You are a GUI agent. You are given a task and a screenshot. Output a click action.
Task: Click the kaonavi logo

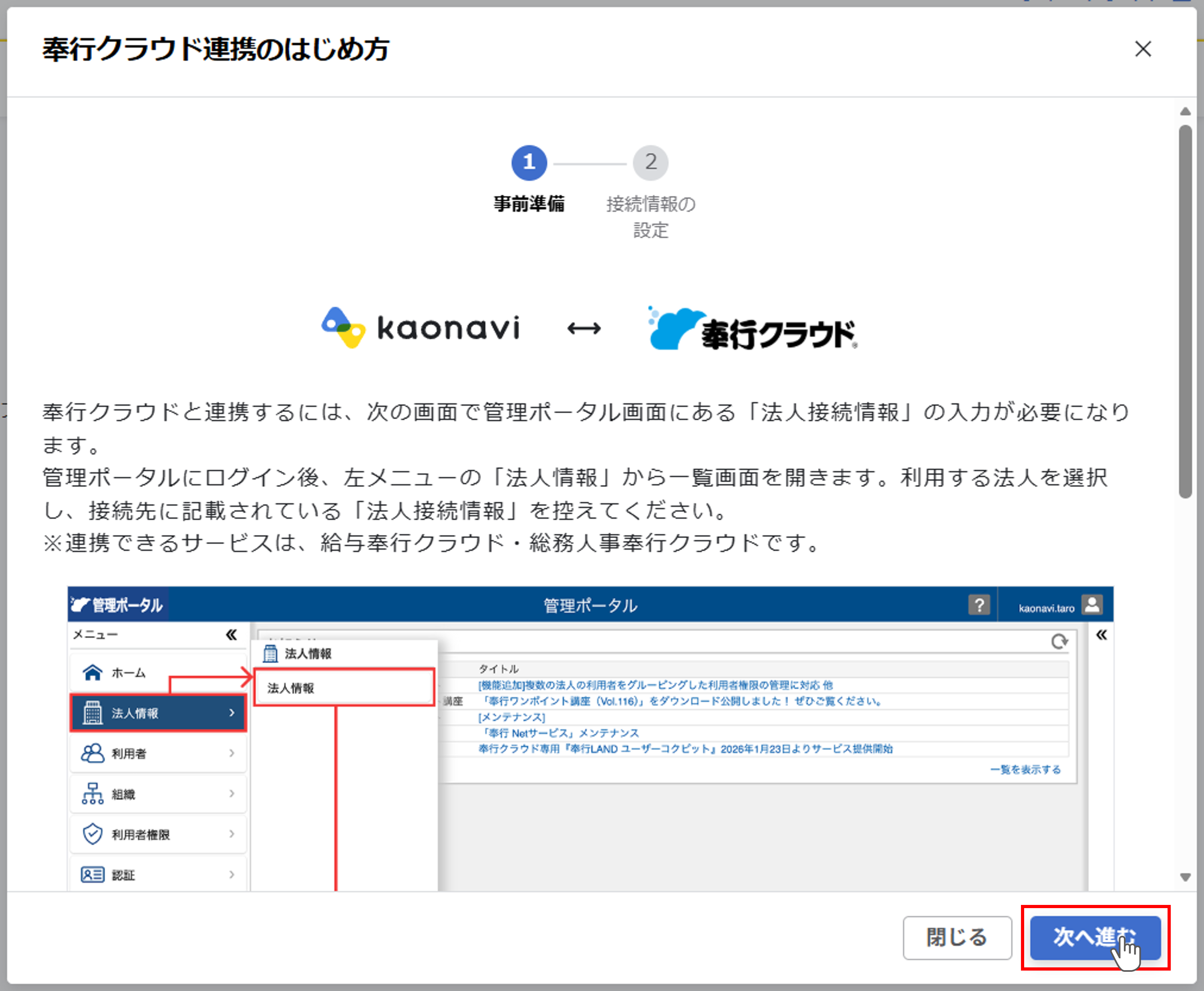421,328
